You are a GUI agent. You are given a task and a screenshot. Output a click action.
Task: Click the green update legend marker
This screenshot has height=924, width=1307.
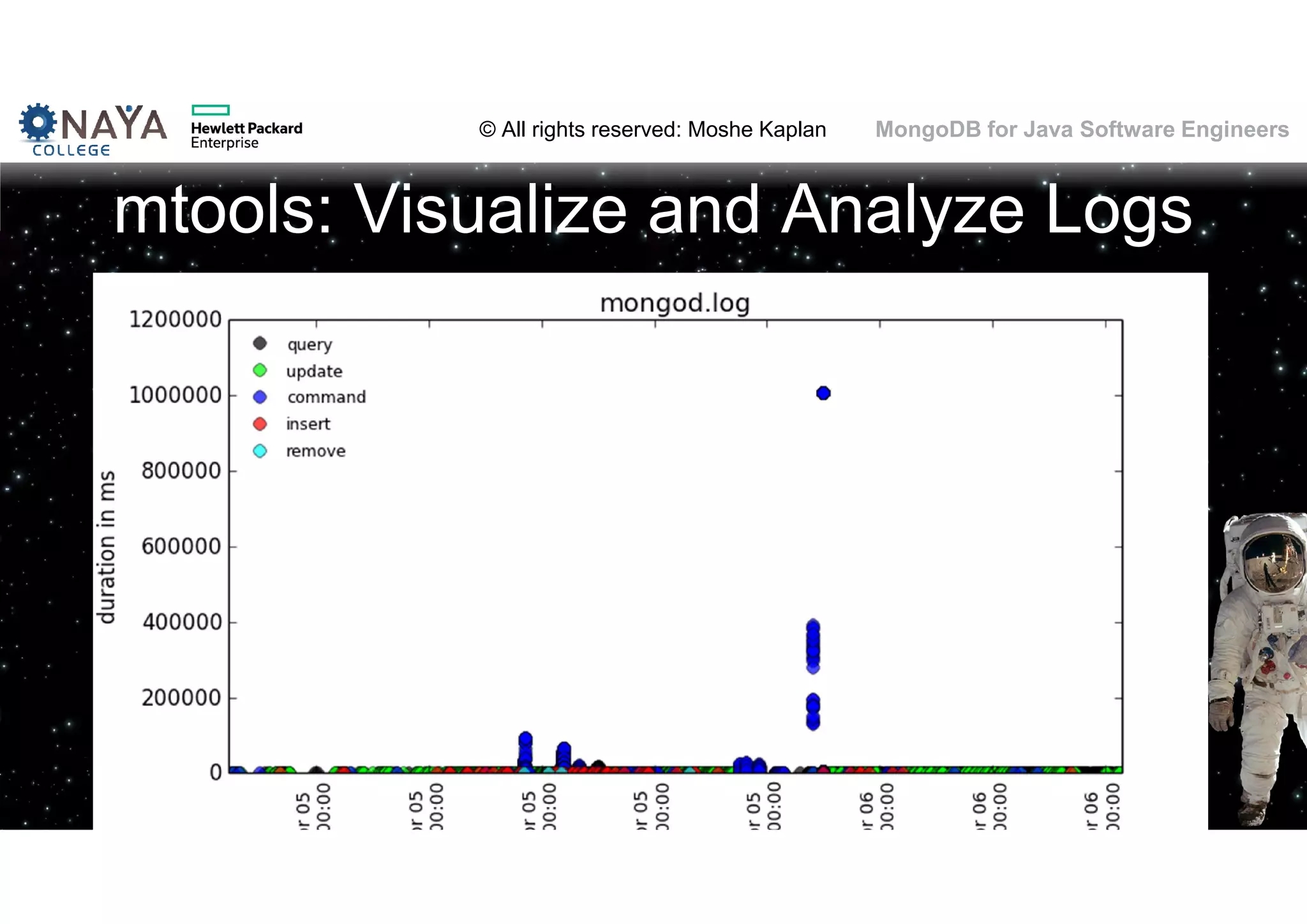pos(260,371)
